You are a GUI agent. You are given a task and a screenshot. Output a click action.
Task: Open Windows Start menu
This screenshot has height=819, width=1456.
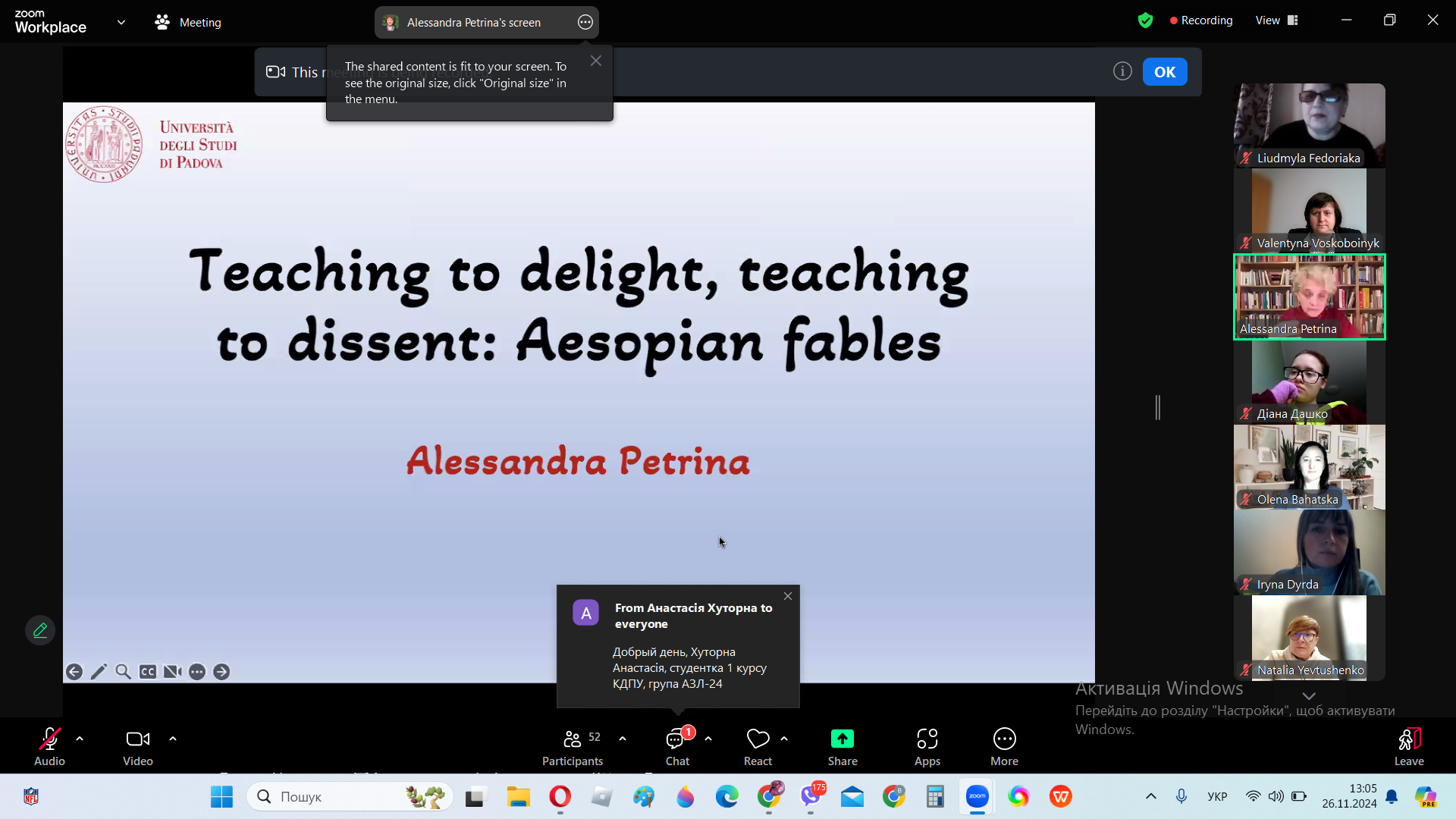point(221,797)
